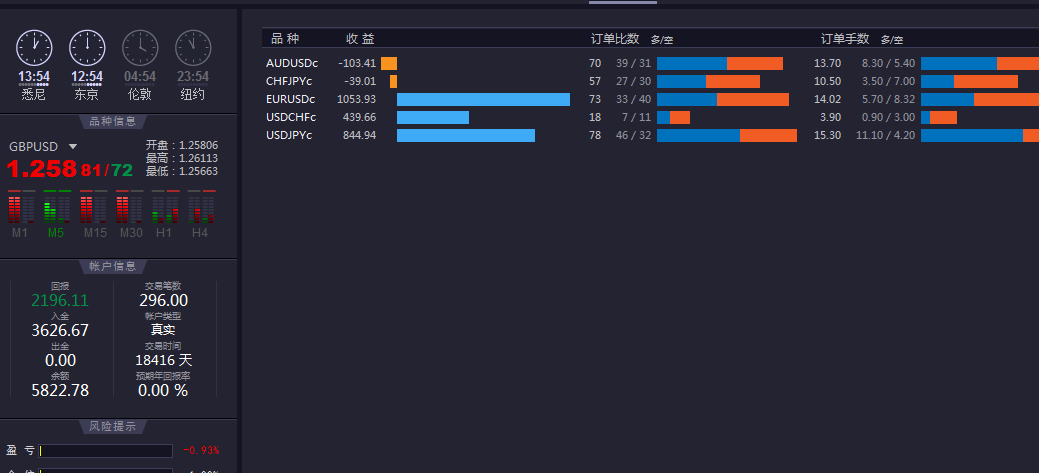Click the profit value 1053.93
Image resolution: width=1039 pixels, height=473 pixels.
pyautogui.click(x=356, y=99)
